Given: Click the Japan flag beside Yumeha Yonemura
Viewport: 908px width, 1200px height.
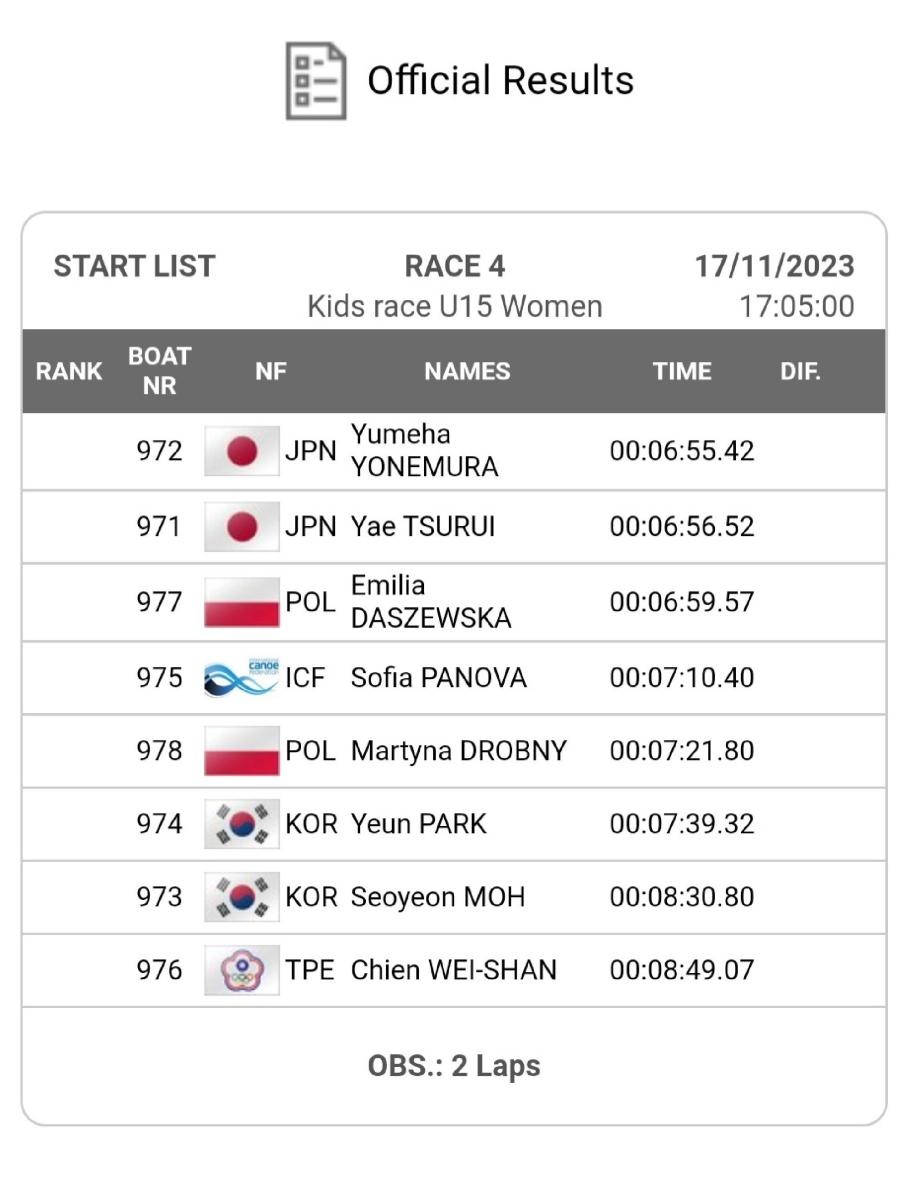Looking at the screenshot, I should tap(242, 451).
